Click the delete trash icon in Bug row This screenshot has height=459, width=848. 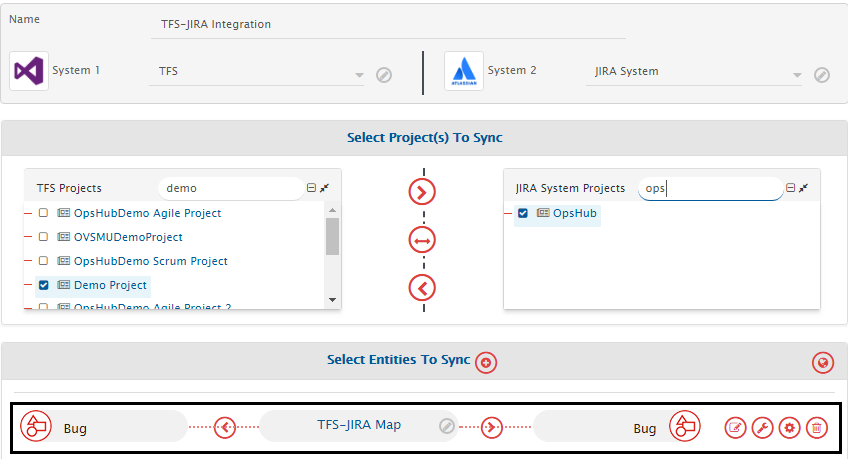[x=817, y=428]
